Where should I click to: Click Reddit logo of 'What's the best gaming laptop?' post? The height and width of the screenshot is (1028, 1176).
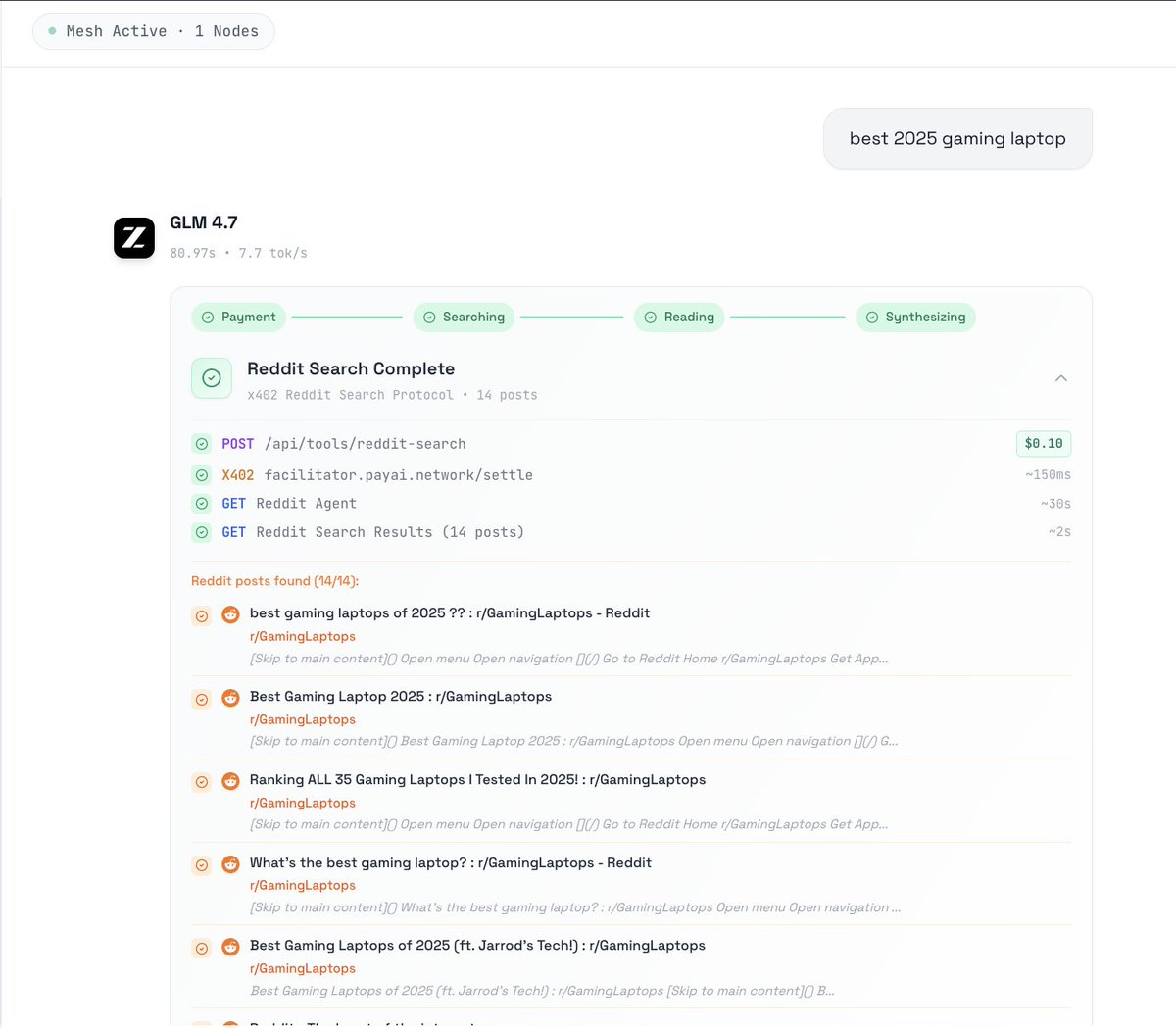[x=231, y=865]
